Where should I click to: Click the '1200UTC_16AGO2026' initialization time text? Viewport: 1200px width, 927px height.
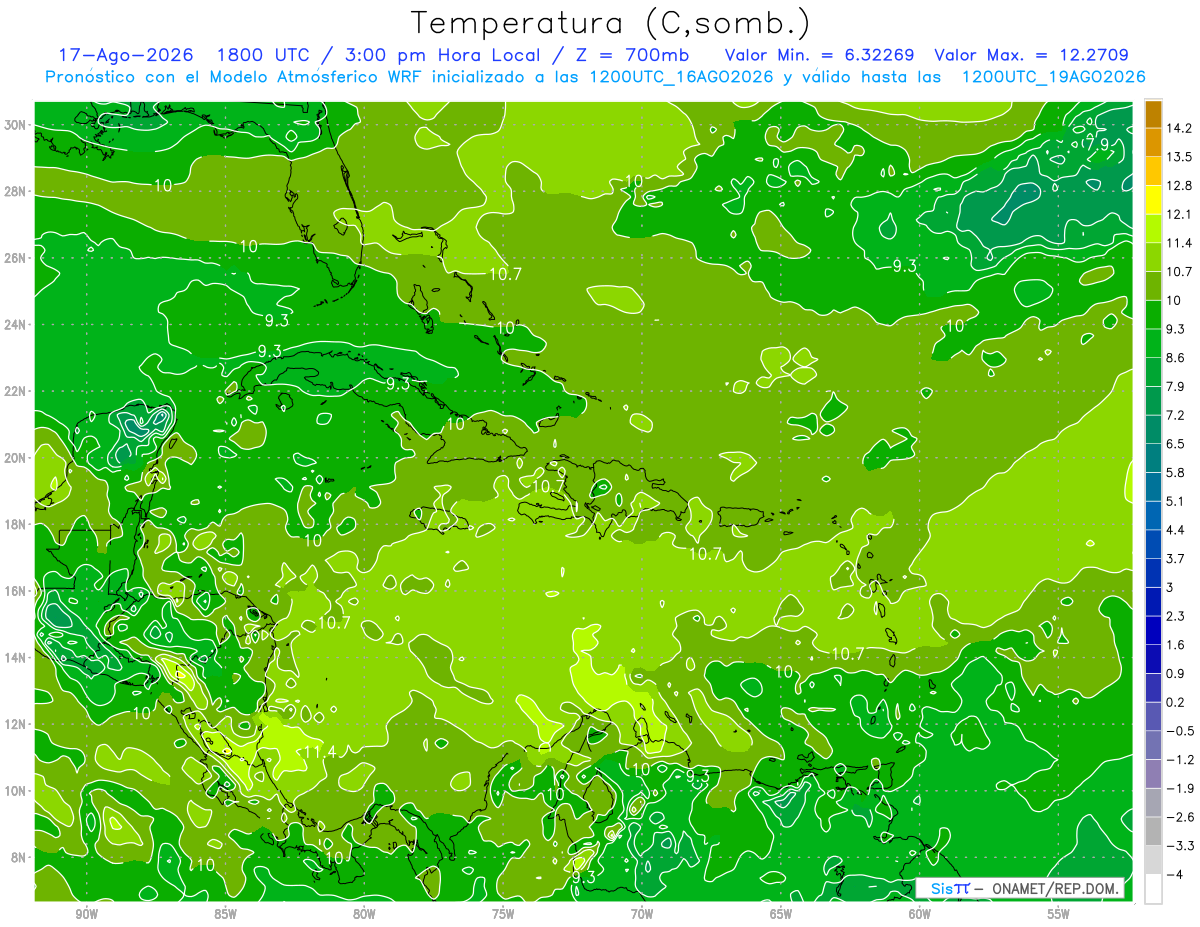pyautogui.click(x=682, y=77)
